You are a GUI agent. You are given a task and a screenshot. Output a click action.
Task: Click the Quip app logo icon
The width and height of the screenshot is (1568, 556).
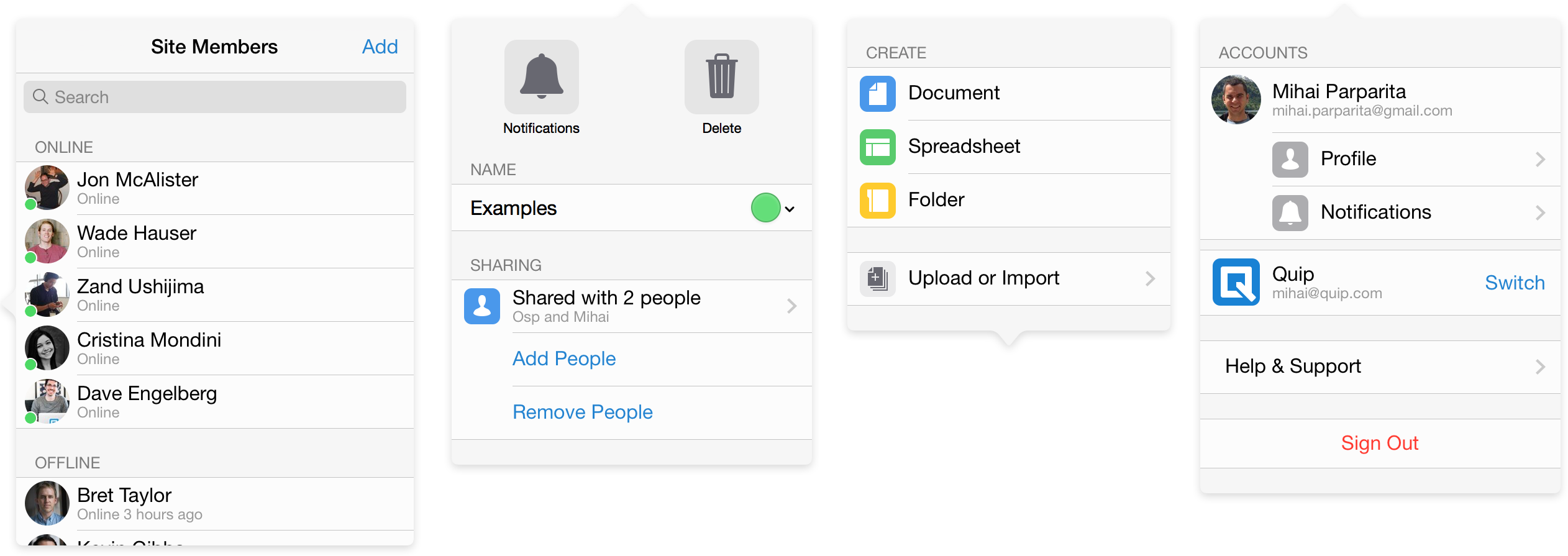coord(1236,282)
